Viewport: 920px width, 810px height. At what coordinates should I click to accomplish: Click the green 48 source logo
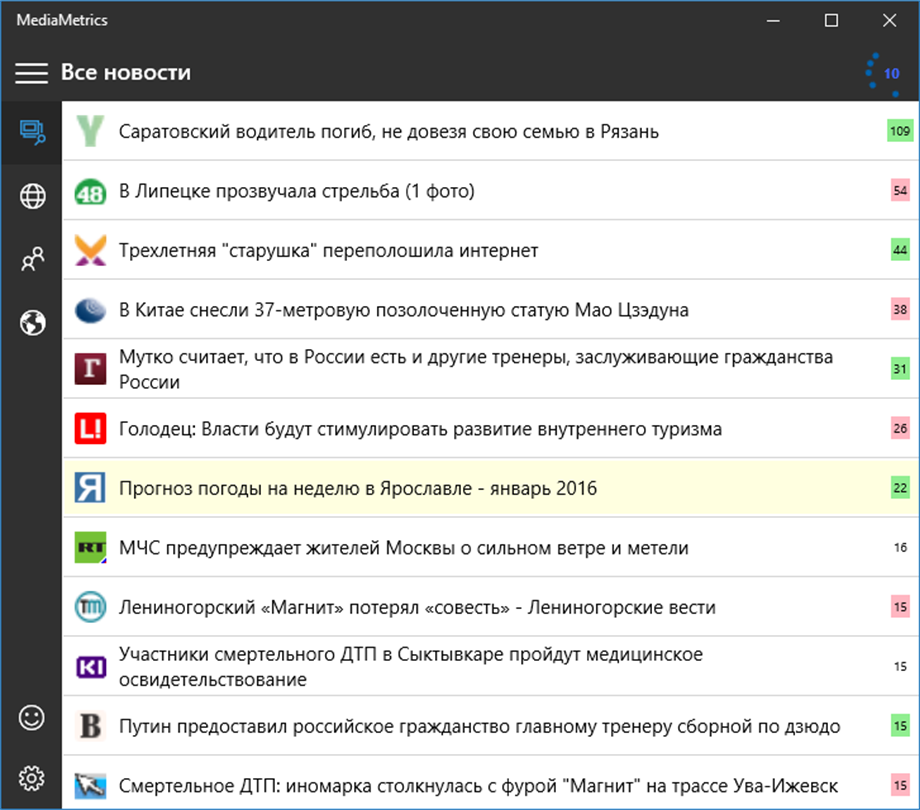tap(90, 192)
